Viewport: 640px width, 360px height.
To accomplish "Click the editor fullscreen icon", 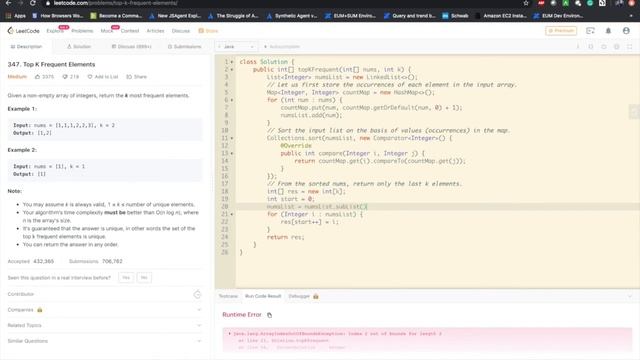I will point(630,47).
